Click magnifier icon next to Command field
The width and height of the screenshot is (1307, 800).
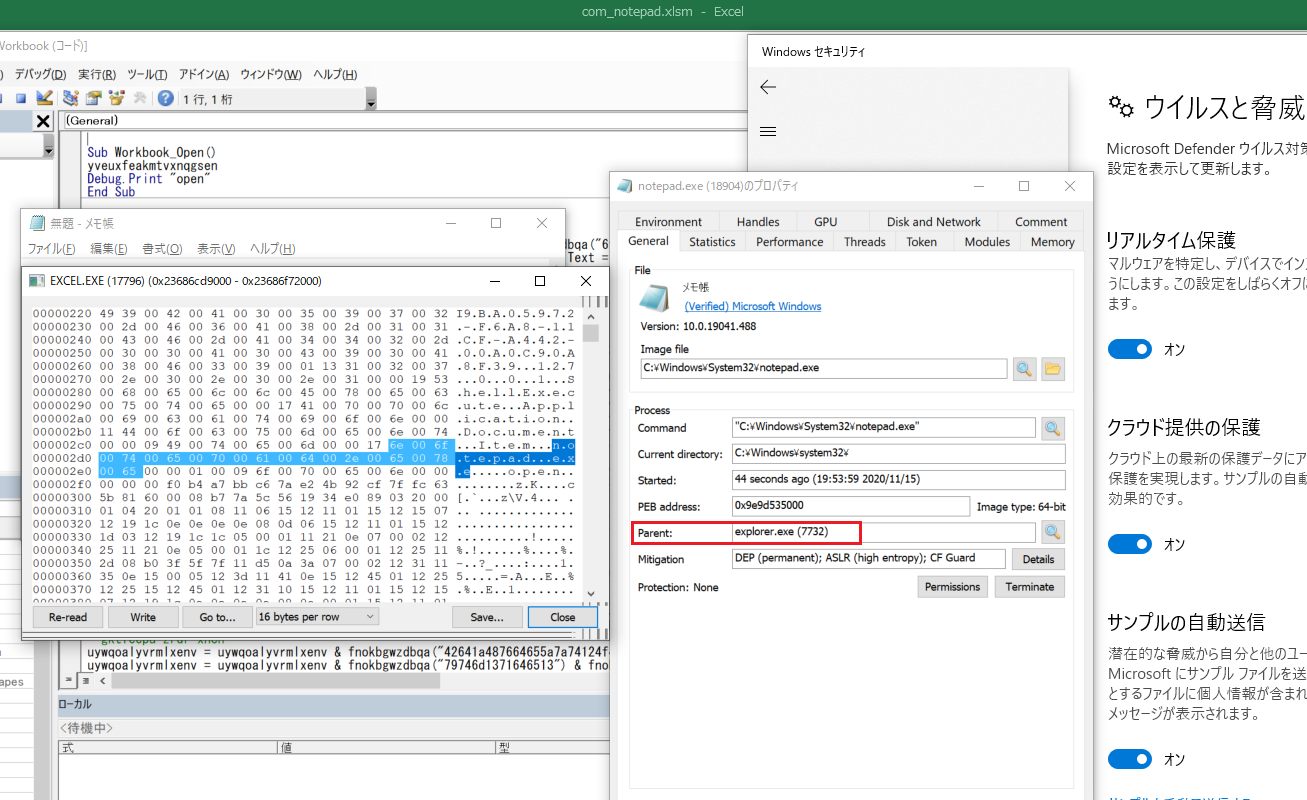point(1052,428)
